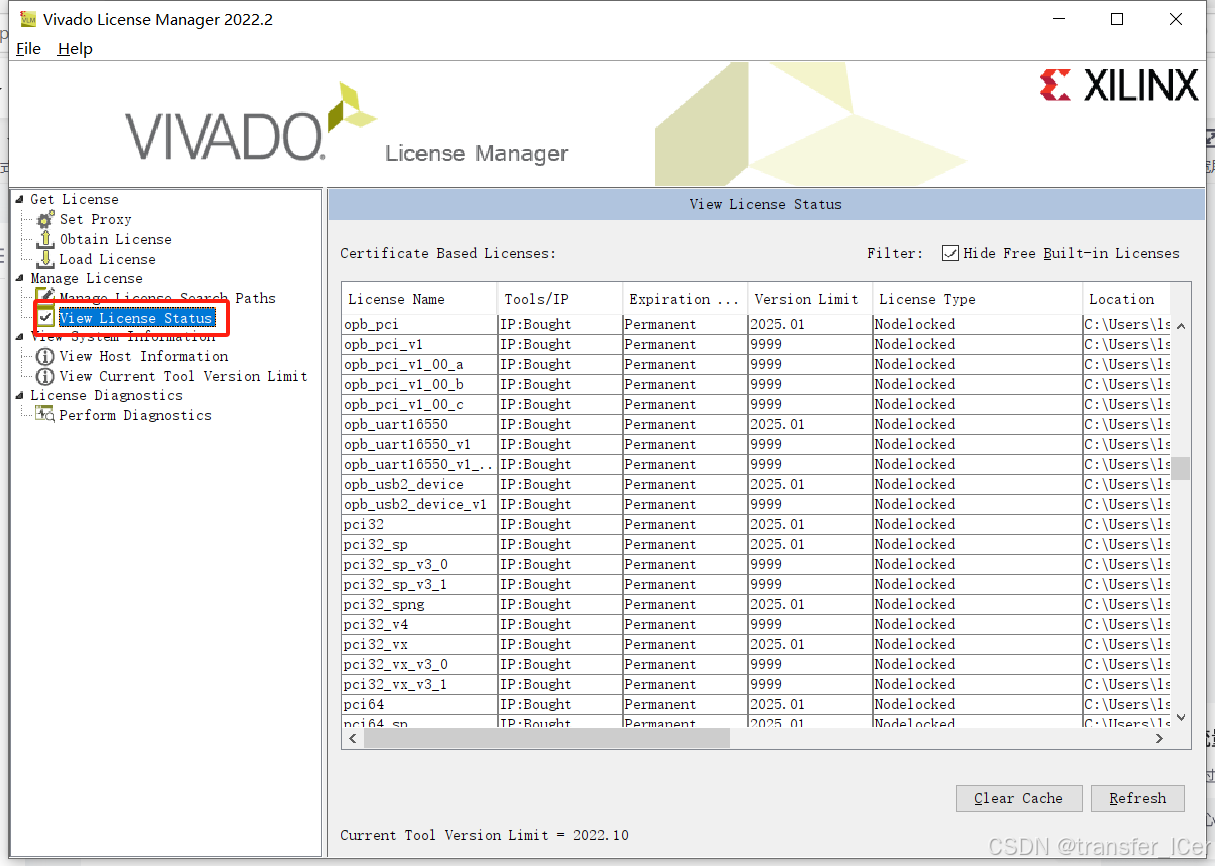Open the File menu

pyautogui.click(x=28, y=48)
